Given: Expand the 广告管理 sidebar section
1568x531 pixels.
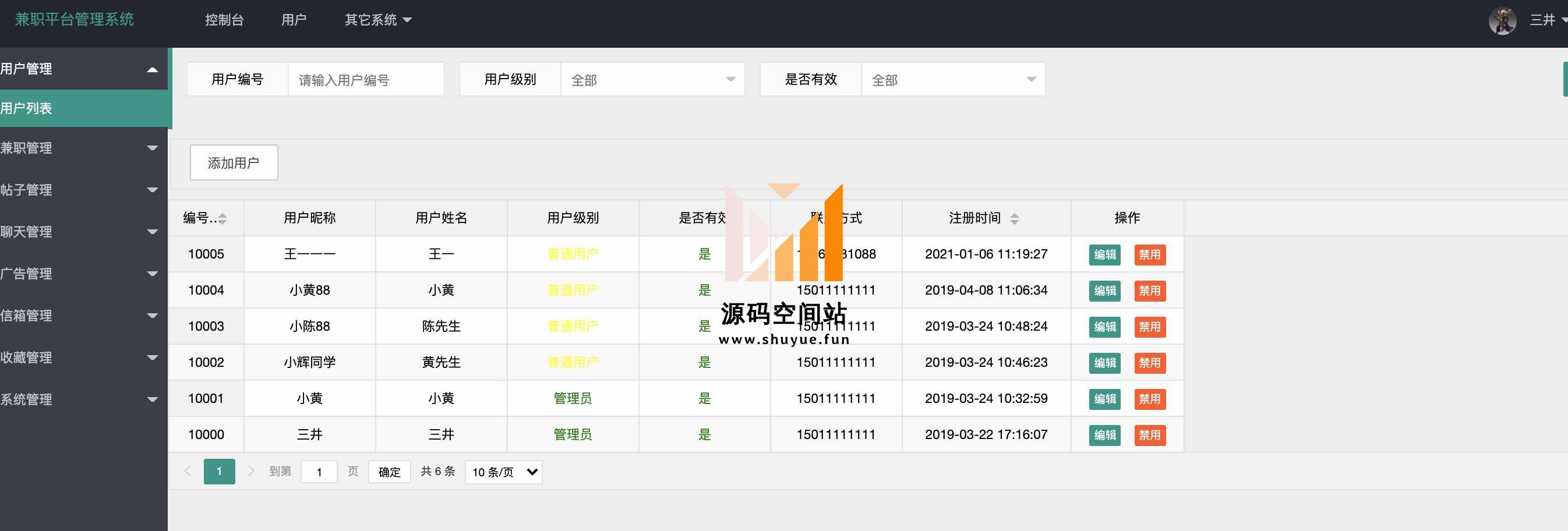Looking at the screenshot, I should [x=84, y=274].
